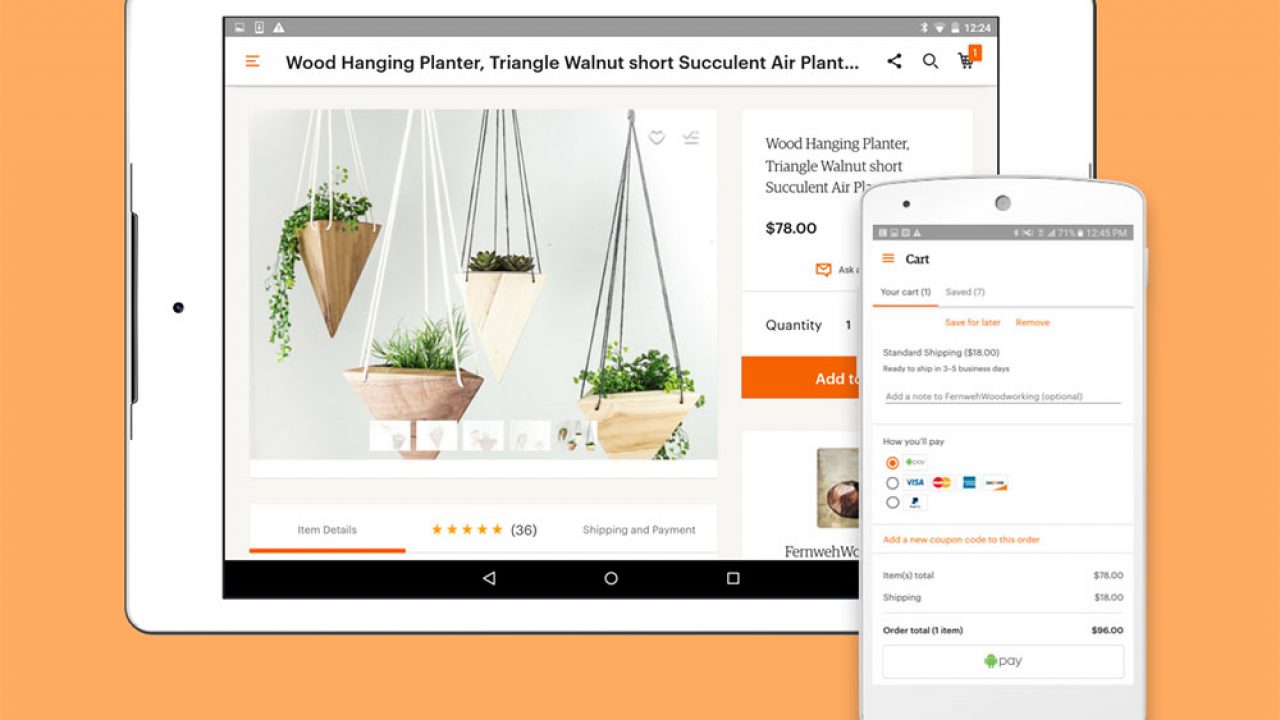Select the credit card payment radio button
Image resolution: width=1280 pixels, height=720 pixels.
pyautogui.click(x=892, y=483)
